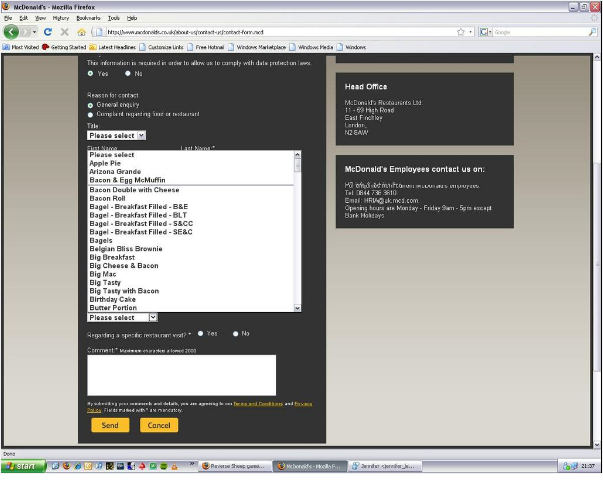Click the search magnifier icon

point(593,32)
